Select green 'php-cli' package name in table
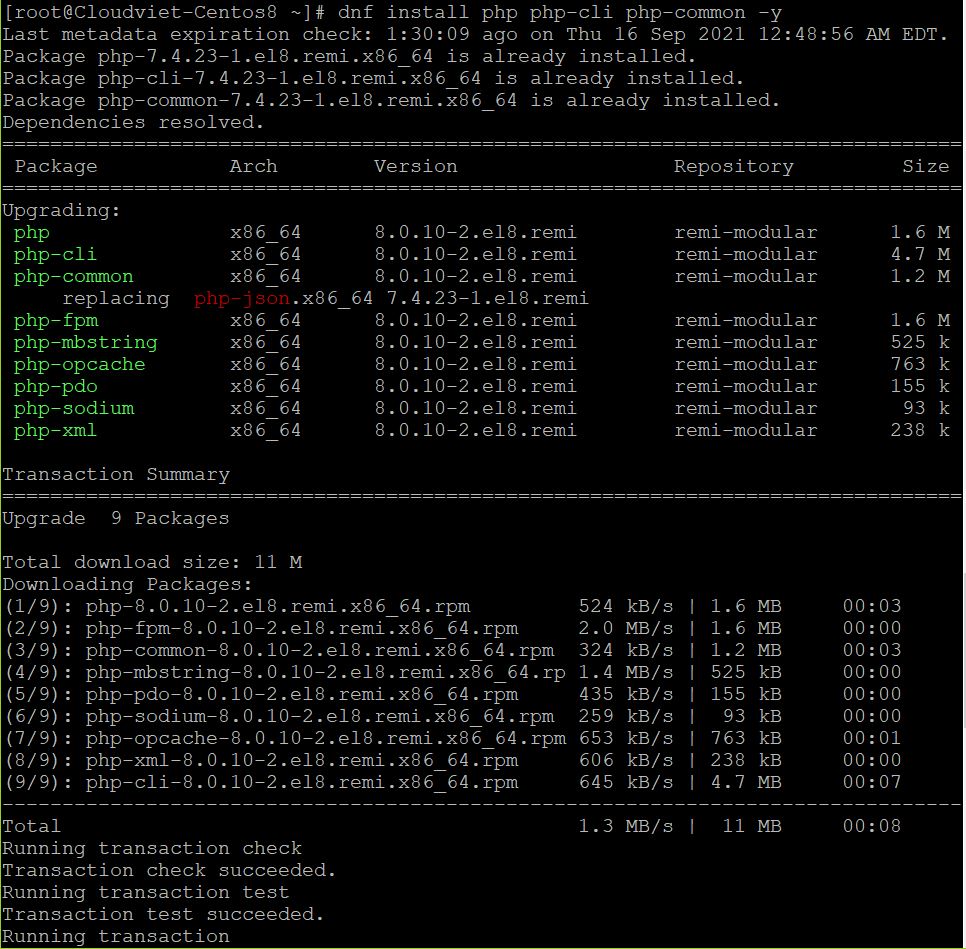This screenshot has width=966, height=949. pyautogui.click(x=55, y=255)
